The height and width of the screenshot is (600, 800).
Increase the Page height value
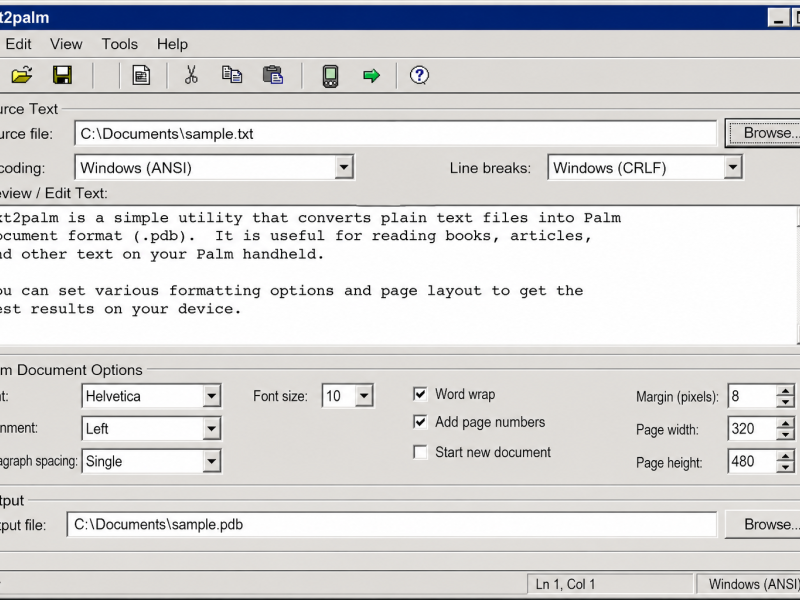click(x=785, y=456)
